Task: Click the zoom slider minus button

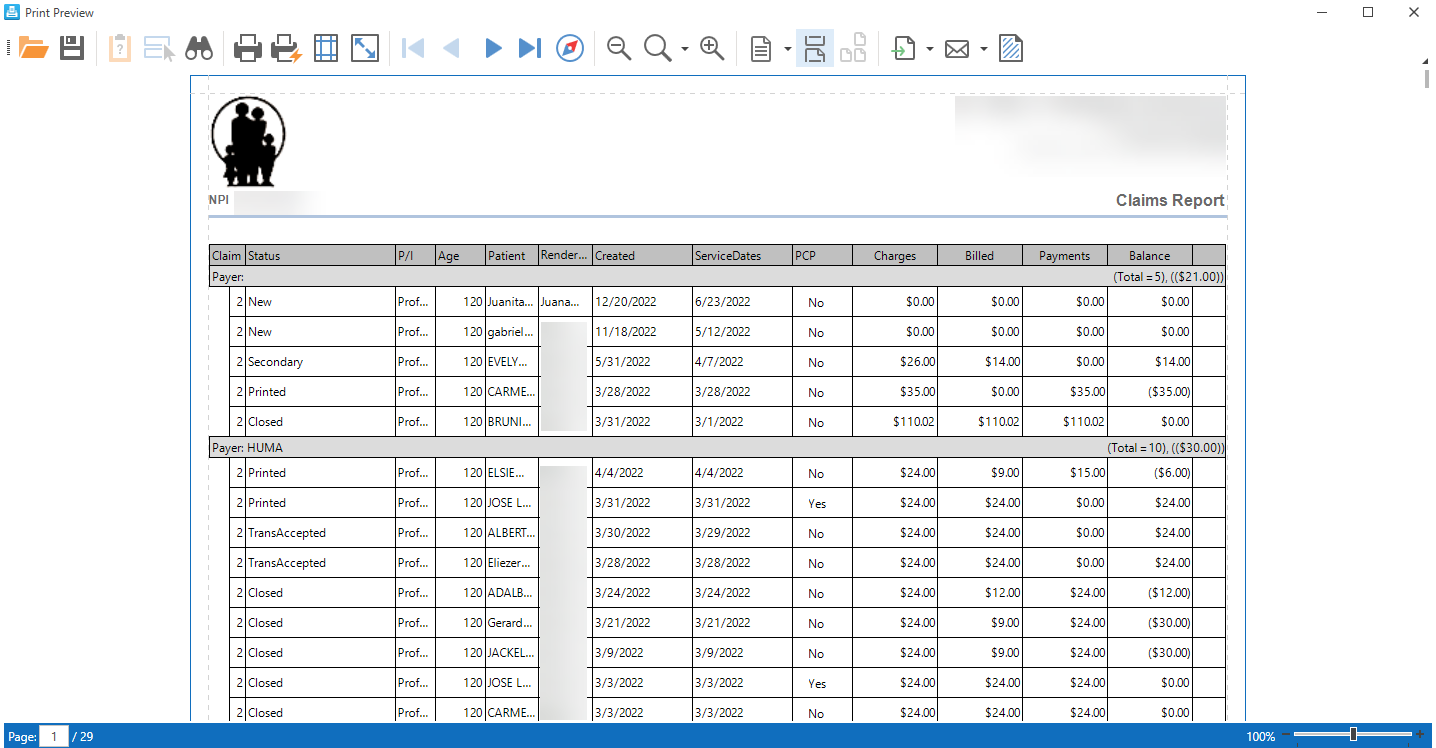Action: click(x=1286, y=735)
